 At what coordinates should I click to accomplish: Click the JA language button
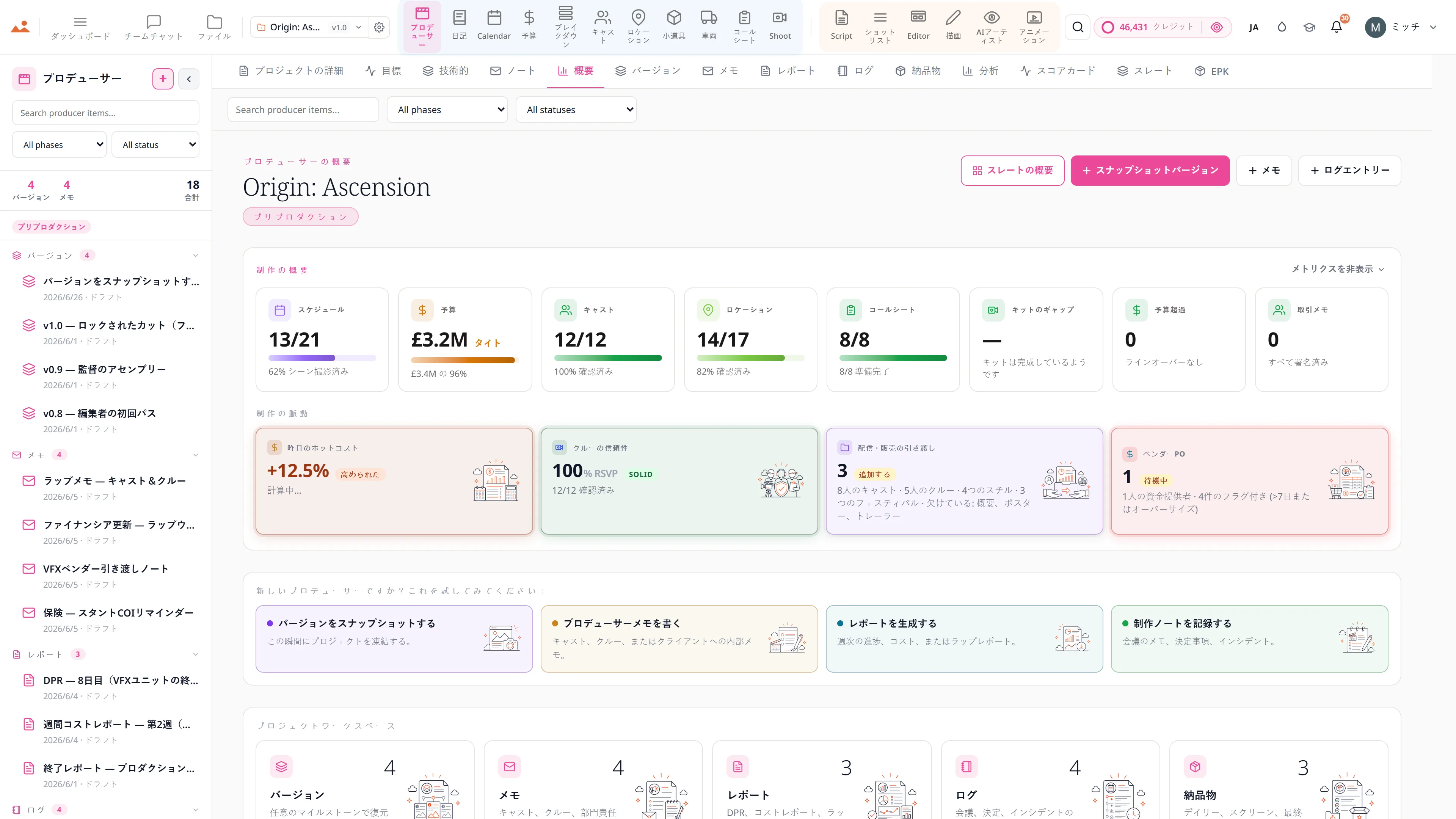[1254, 27]
